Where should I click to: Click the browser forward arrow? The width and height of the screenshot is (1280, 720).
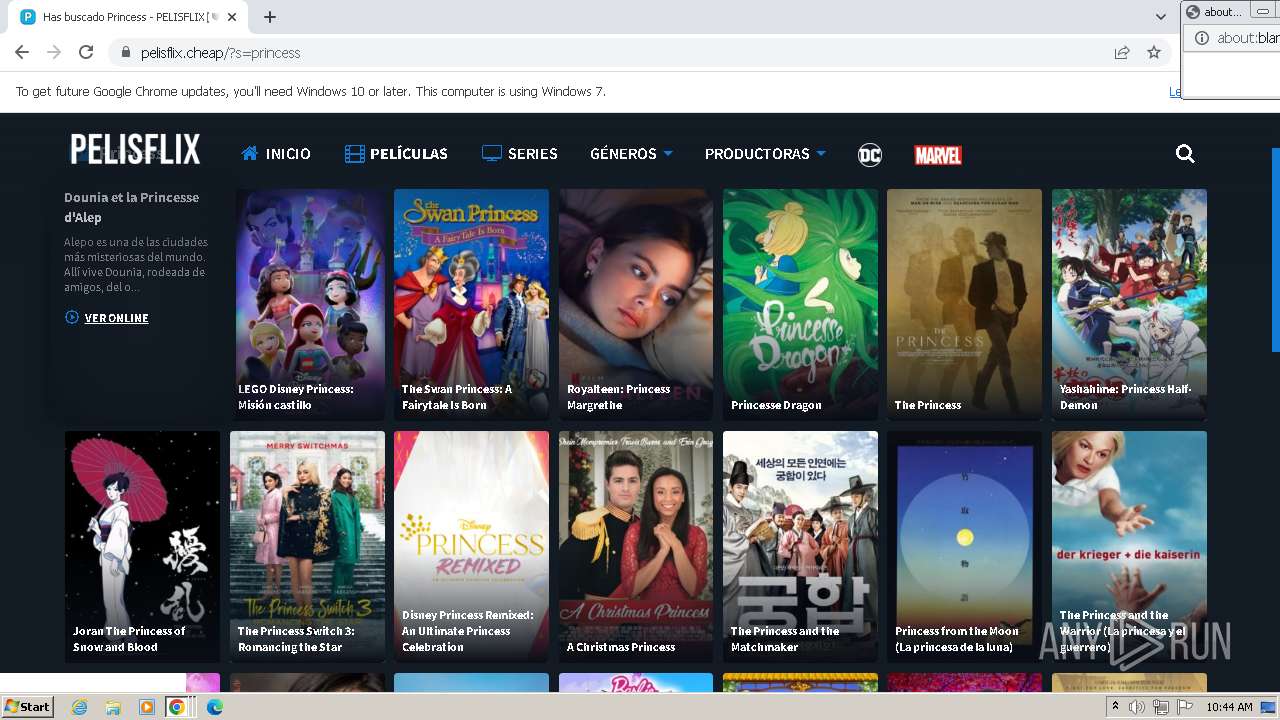click(54, 52)
